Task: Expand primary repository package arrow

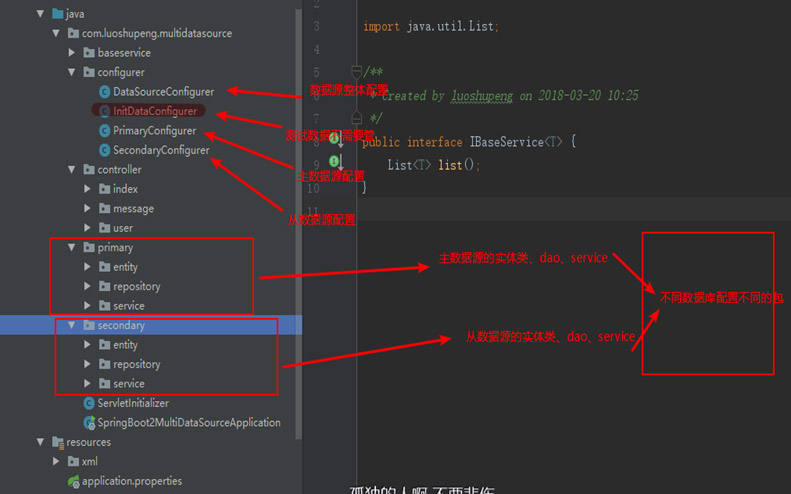Action: (x=87, y=286)
